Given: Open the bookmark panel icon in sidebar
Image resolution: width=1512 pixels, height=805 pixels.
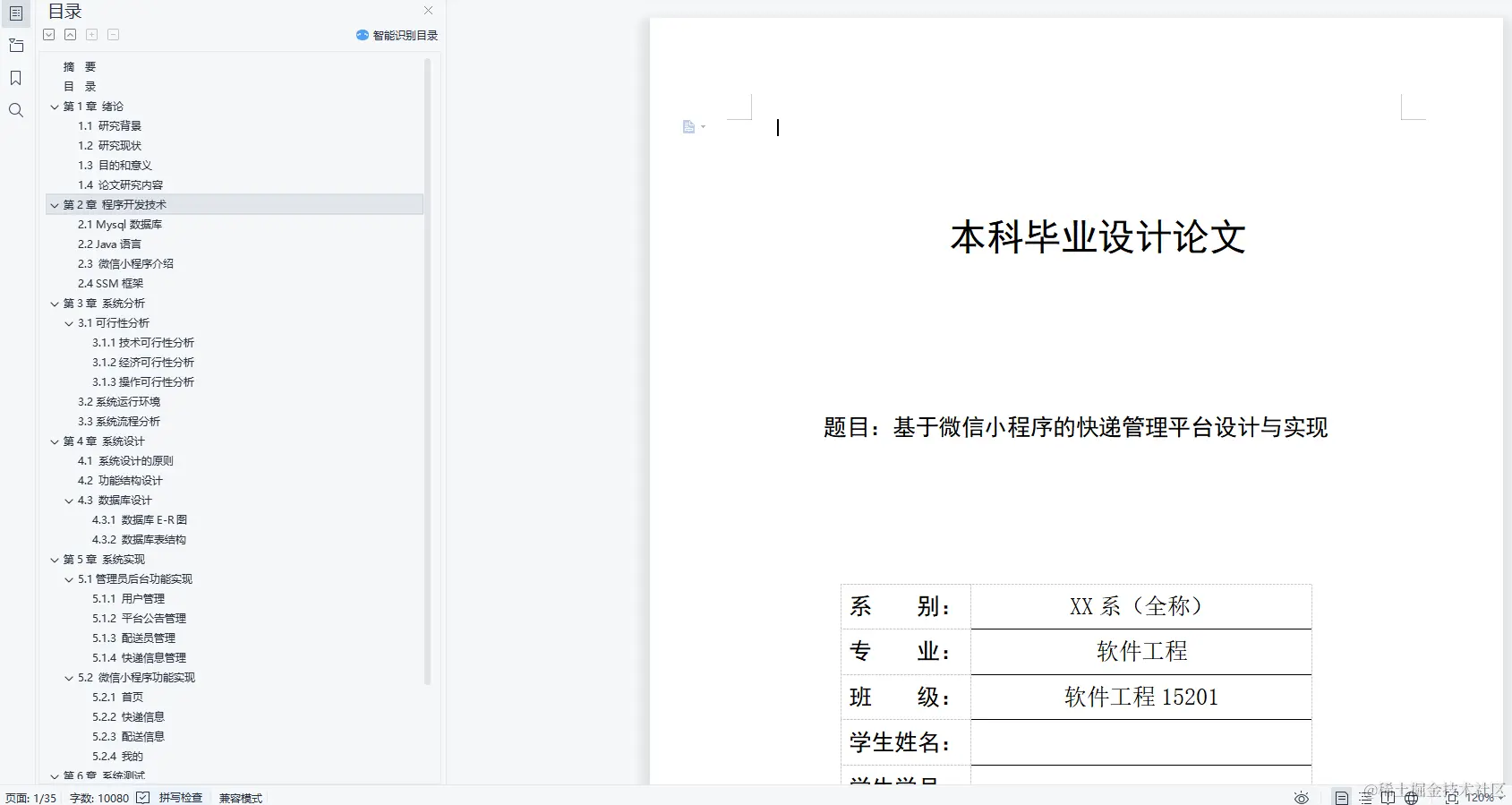Looking at the screenshot, I should pos(16,78).
